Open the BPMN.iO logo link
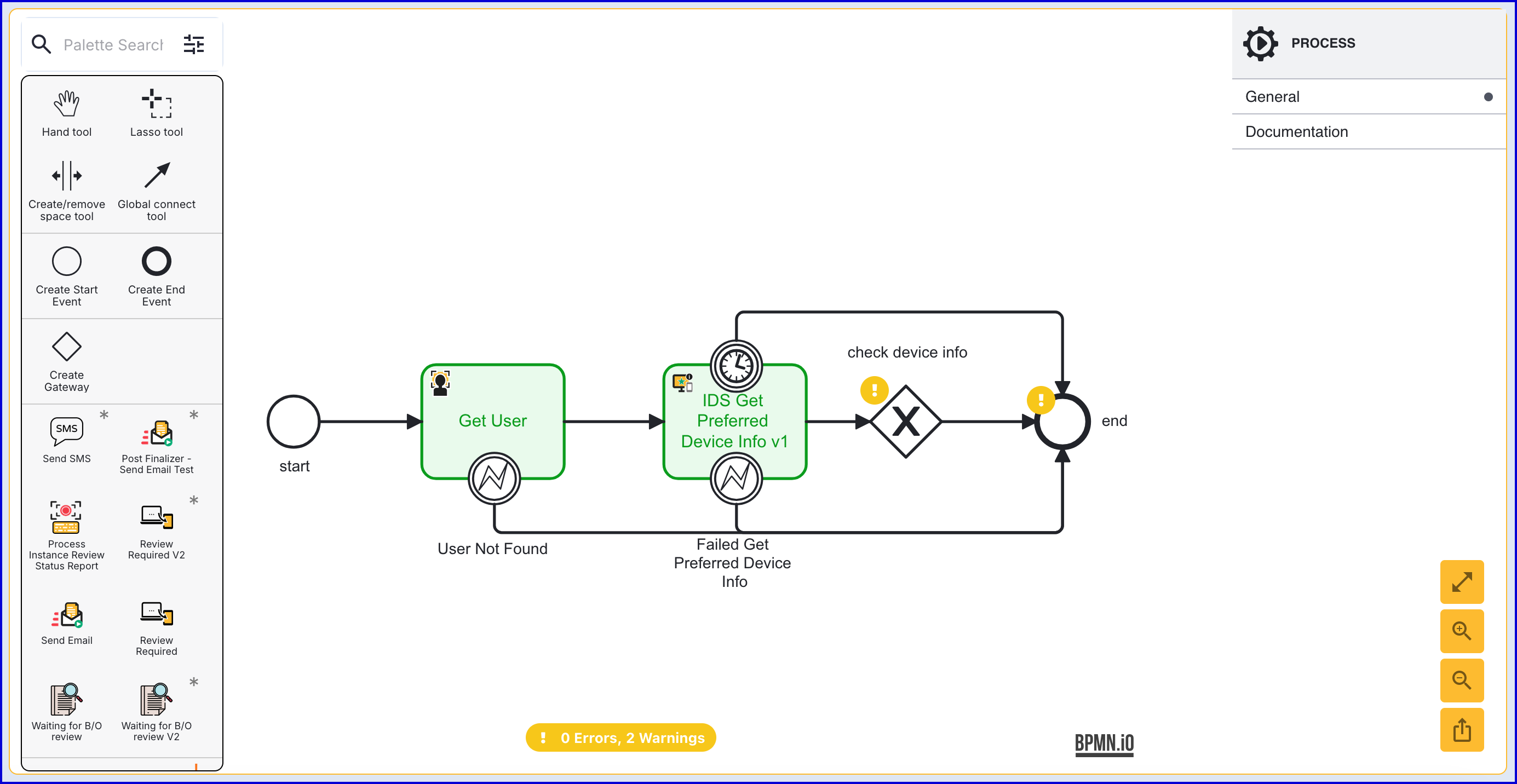Image resolution: width=1517 pixels, height=784 pixels. click(x=1104, y=743)
